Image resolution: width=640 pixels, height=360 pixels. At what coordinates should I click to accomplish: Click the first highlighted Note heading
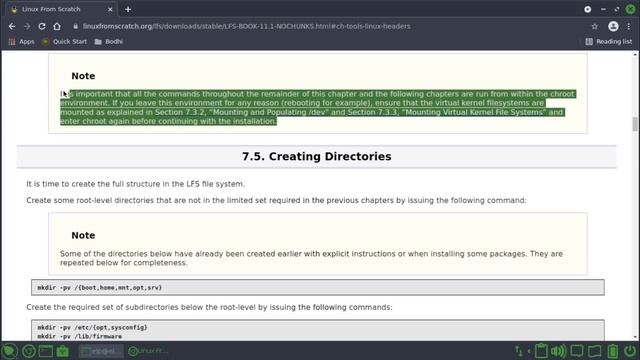83,76
